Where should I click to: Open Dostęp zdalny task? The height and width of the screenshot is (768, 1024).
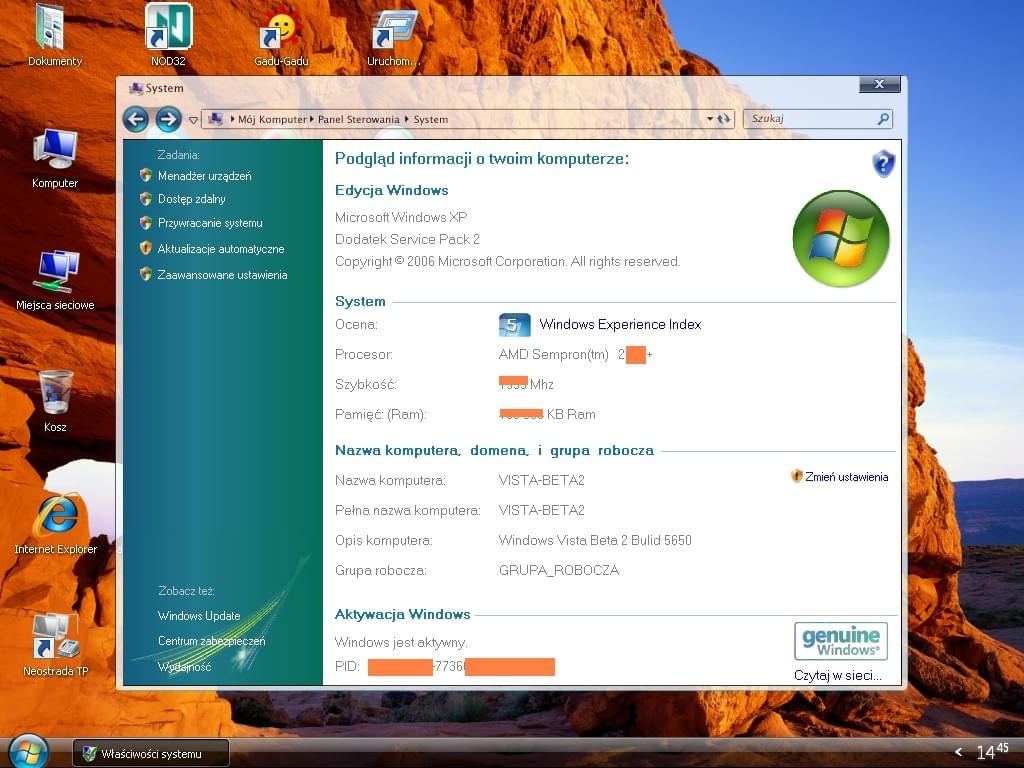(191, 199)
